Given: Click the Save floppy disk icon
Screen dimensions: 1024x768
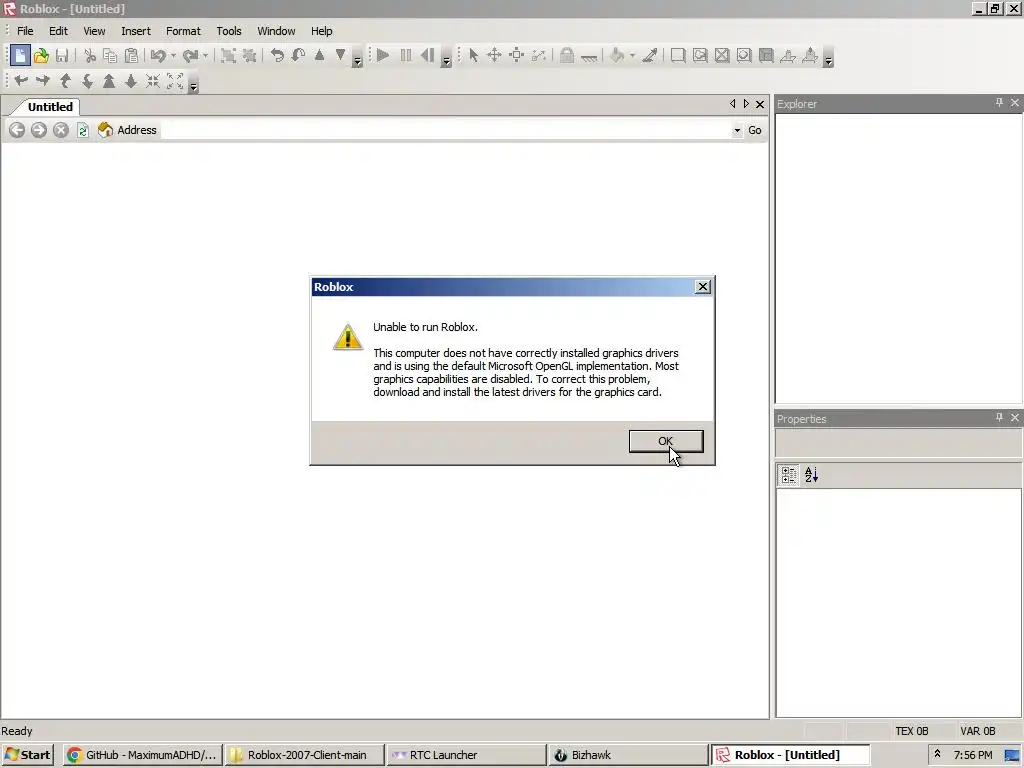Looking at the screenshot, I should (x=62, y=56).
